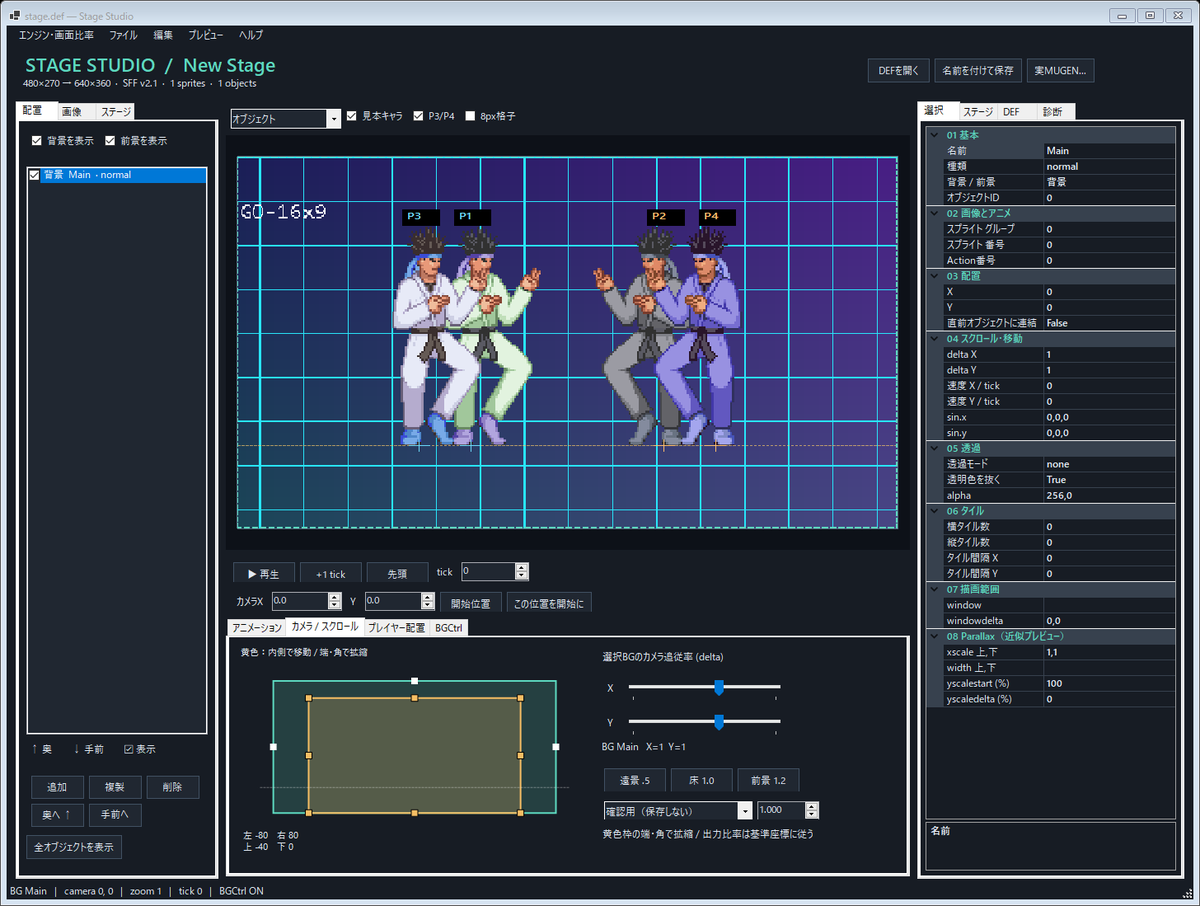This screenshot has width=1200, height=906.
Task: Uncheck the 背景 Main list item checkbox
Action: click(35, 175)
